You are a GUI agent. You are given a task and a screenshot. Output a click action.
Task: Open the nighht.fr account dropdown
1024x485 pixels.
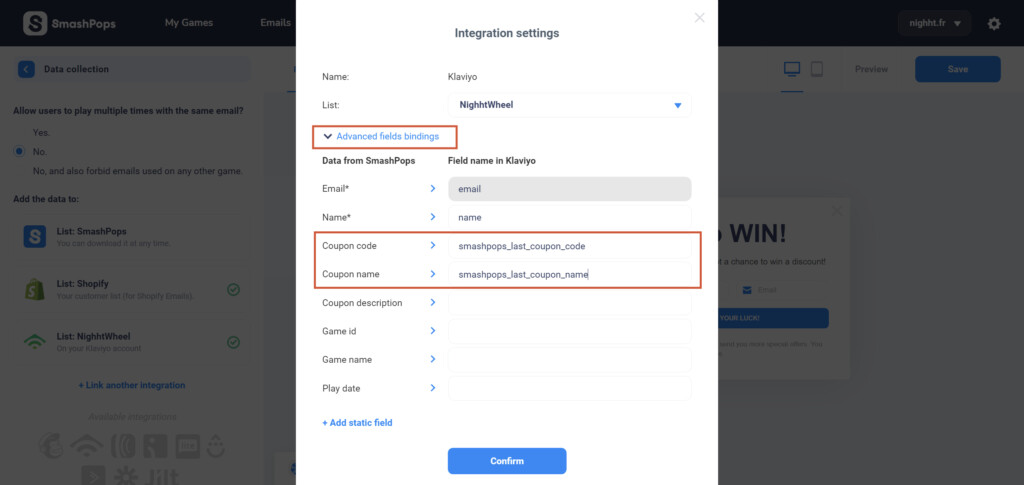coord(934,23)
